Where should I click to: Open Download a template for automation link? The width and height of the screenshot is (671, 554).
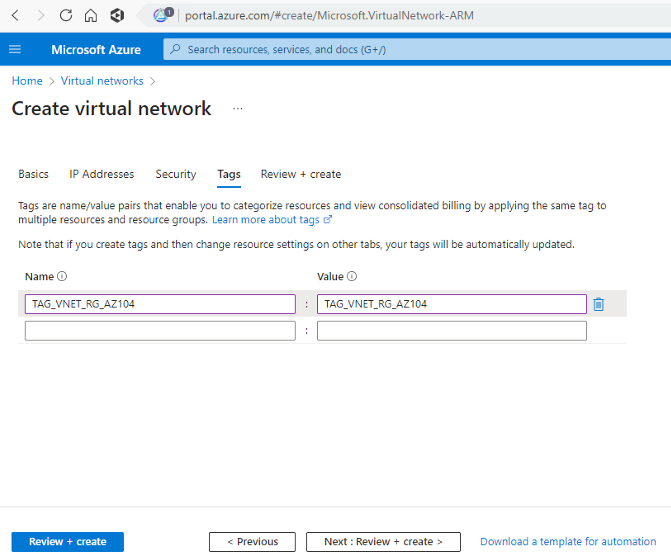point(568,542)
